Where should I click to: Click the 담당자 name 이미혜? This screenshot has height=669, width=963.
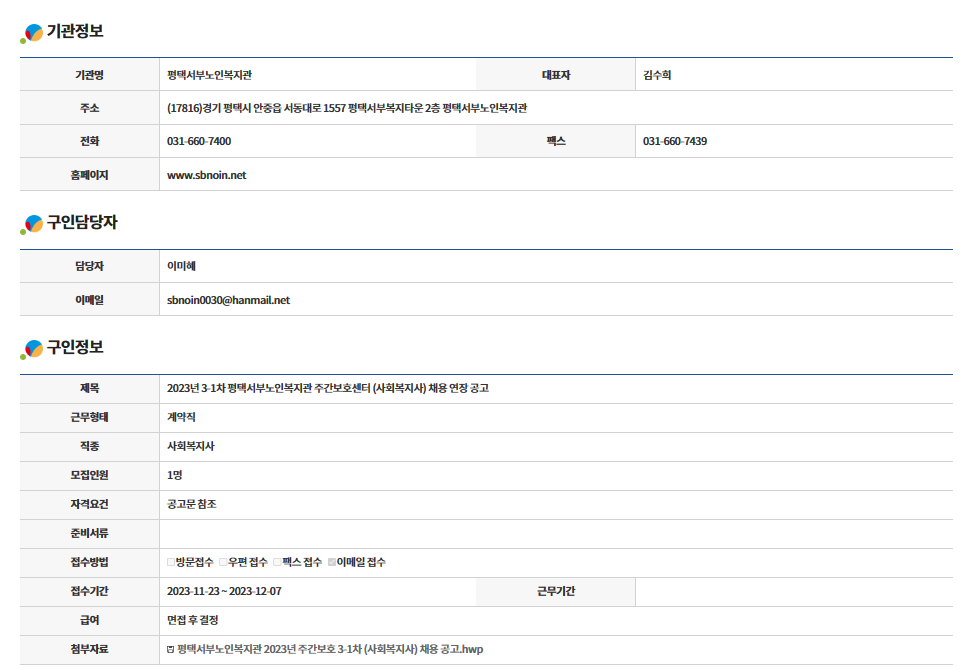[x=181, y=266]
